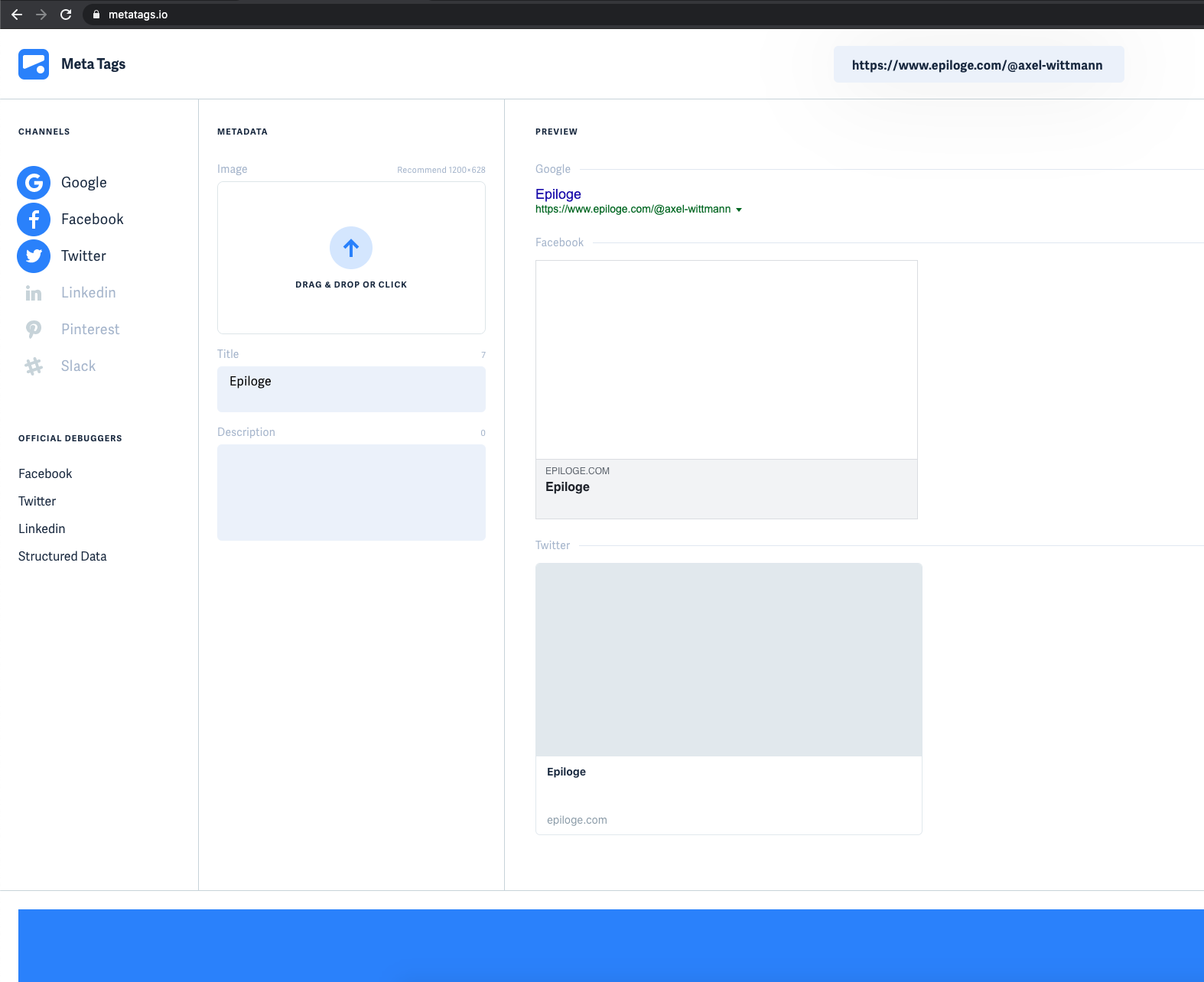Screen dimensions: 1204x982
Task: Click the Drag & Drop or Click area
Action: 351,258
